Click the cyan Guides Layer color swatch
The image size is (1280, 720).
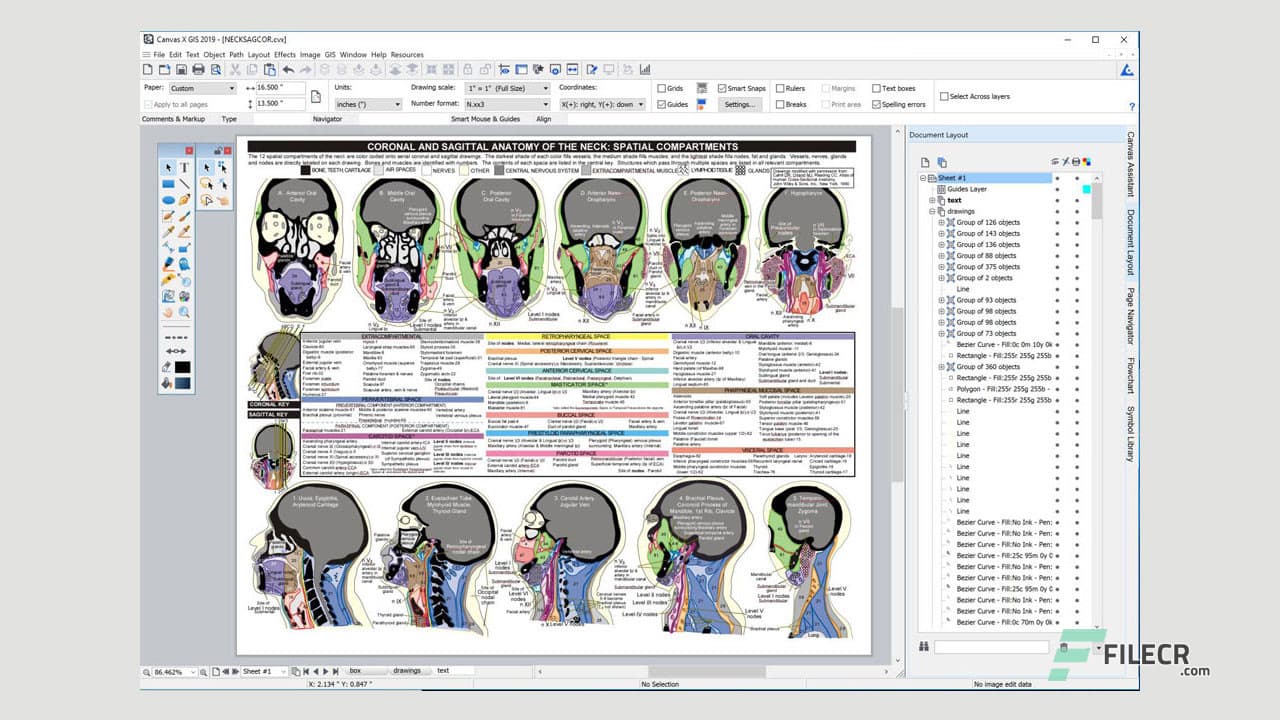point(1086,189)
